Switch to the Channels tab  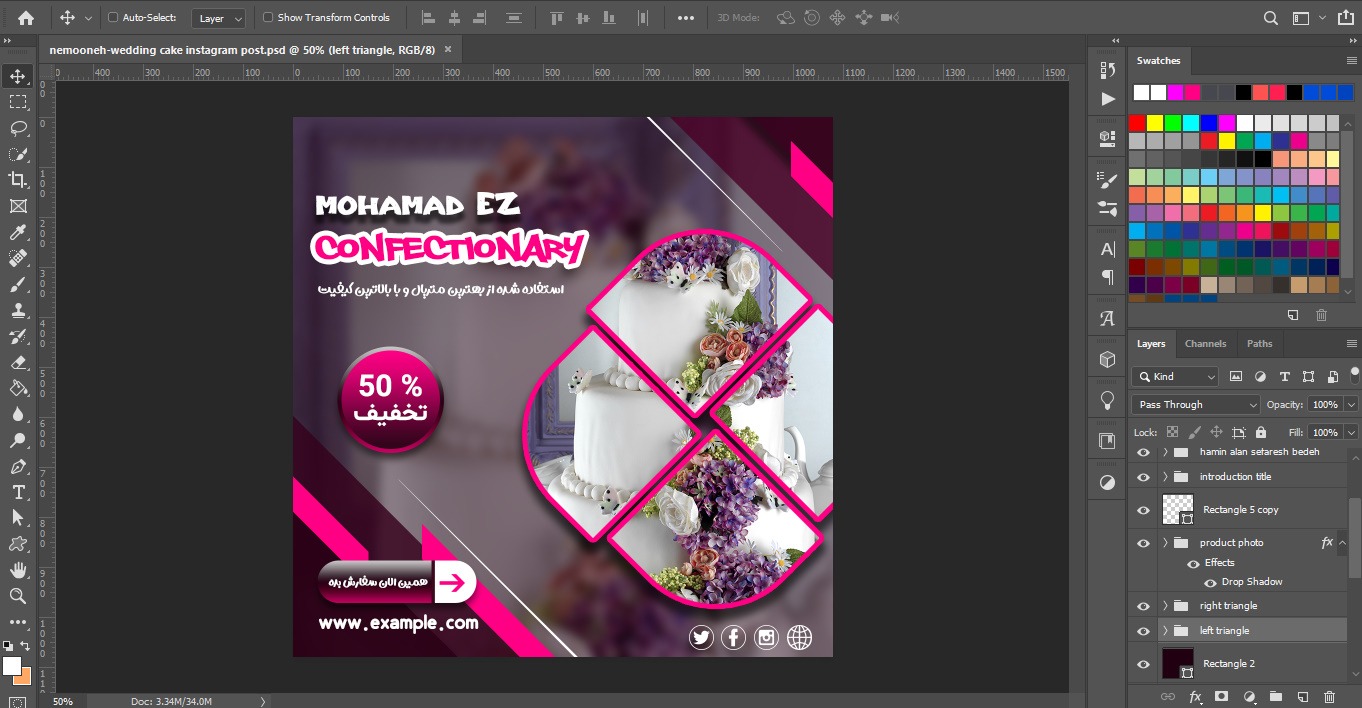coord(1205,344)
